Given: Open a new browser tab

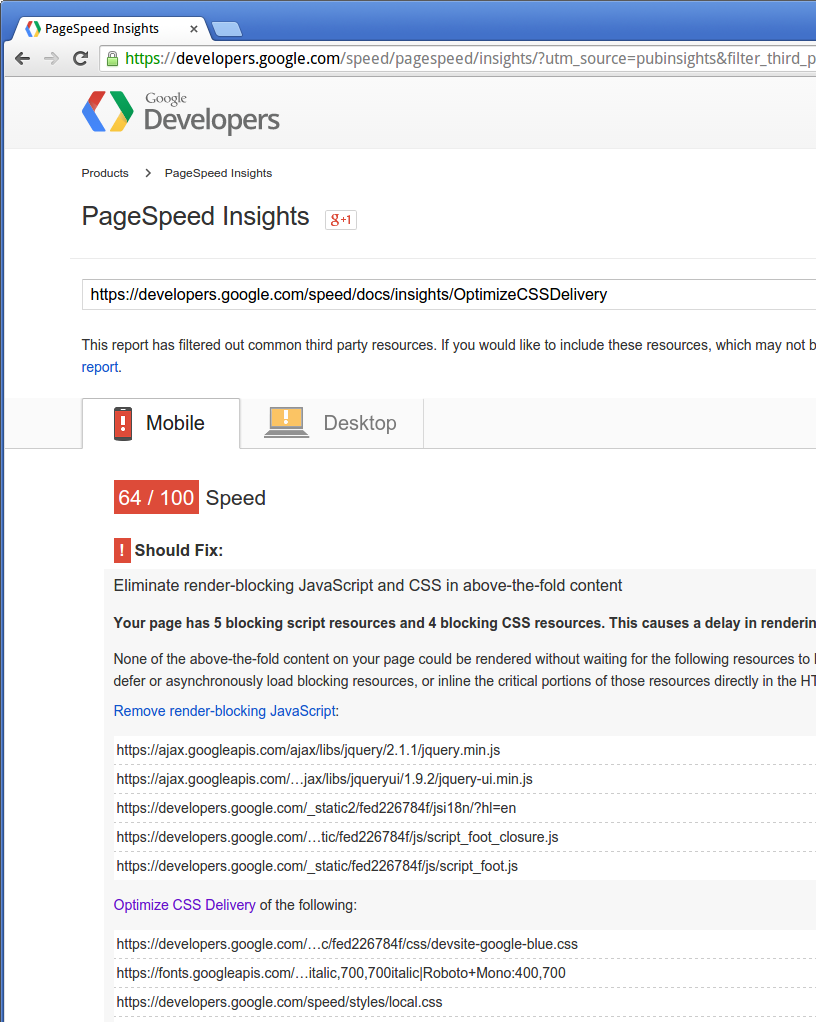Looking at the screenshot, I should click(227, 29).
